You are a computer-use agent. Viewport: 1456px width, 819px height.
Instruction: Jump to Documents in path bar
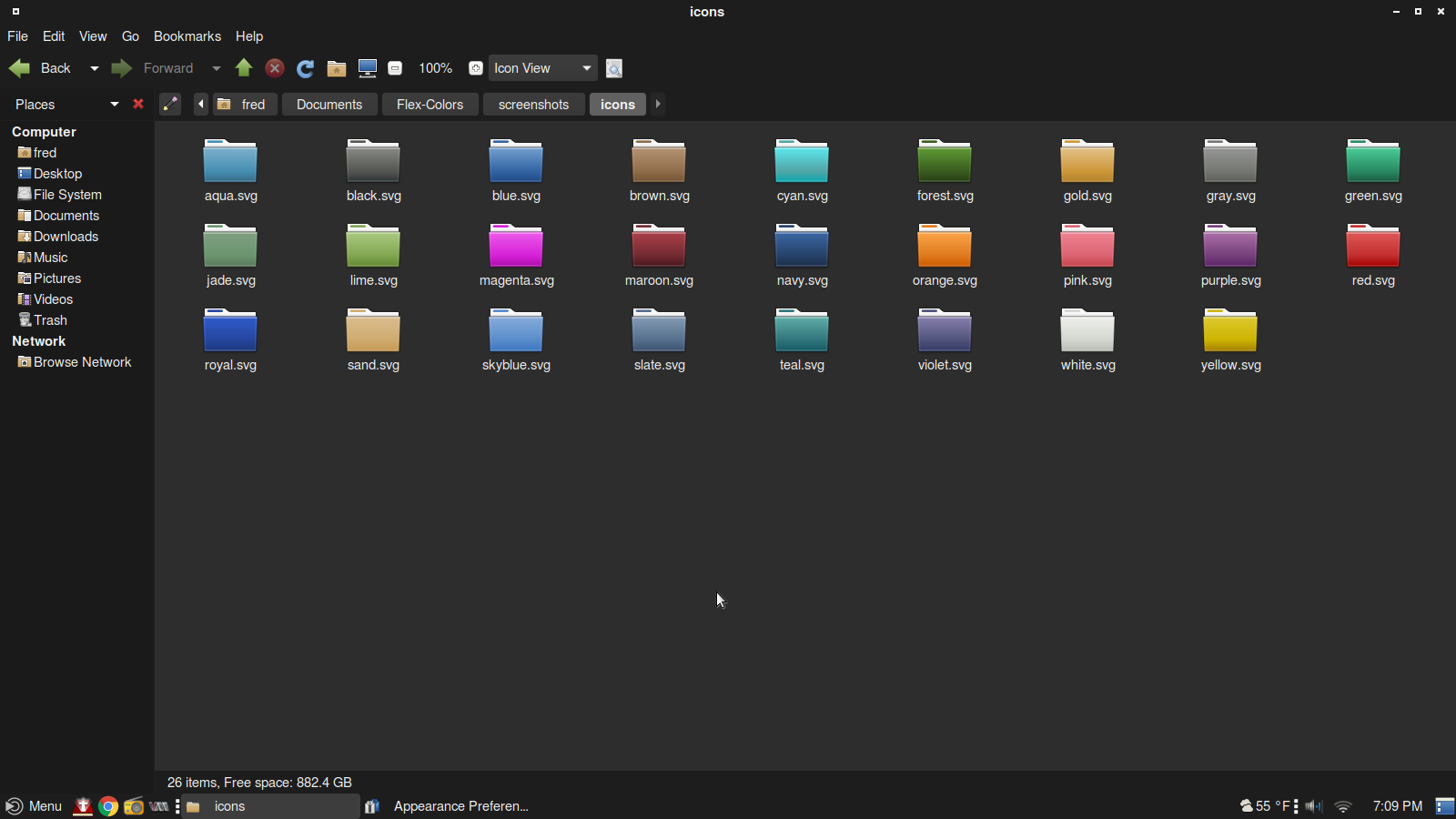click(329, 105)
